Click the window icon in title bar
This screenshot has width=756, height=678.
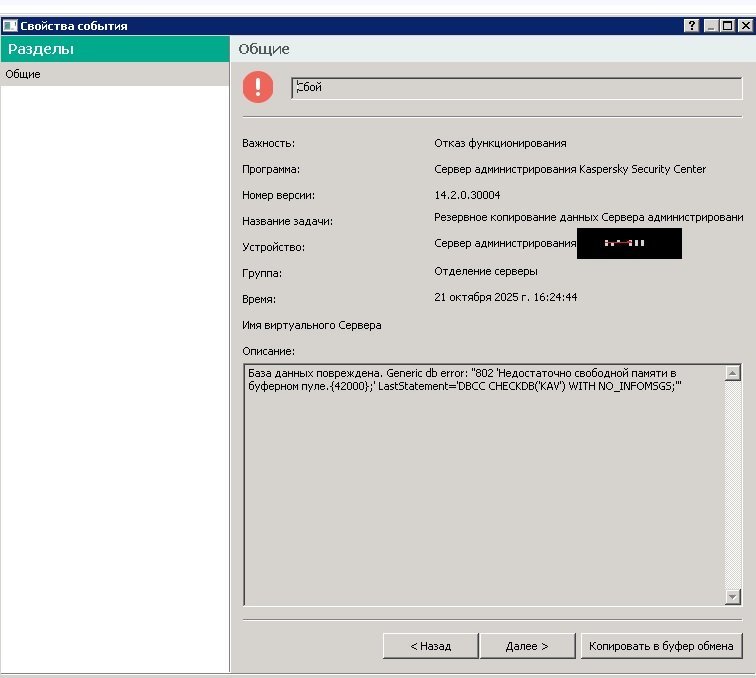pyautogui.click(x=10, y=26)
